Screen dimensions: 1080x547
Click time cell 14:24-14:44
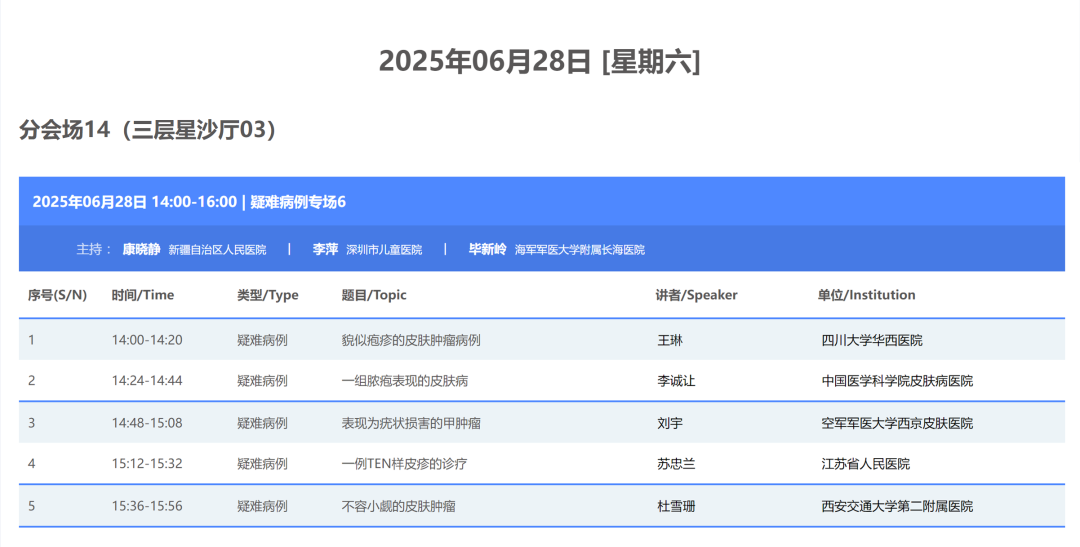[x=147, y=380]
